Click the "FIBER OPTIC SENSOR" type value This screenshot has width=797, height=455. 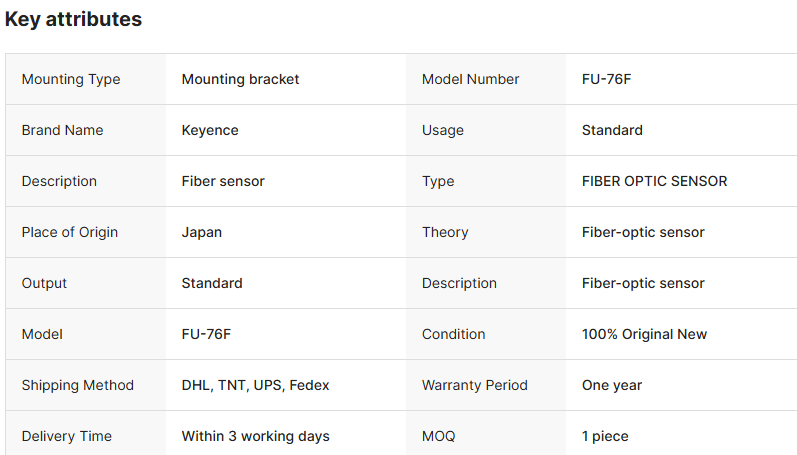(654, 181)
